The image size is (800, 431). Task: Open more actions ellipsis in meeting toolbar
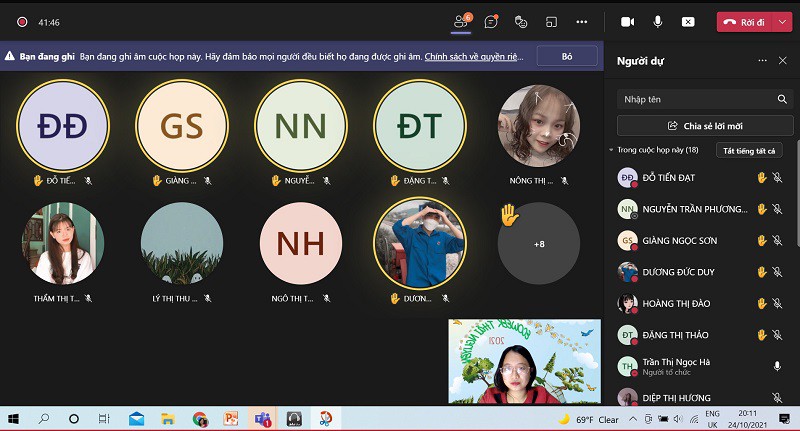click(581, 21)
